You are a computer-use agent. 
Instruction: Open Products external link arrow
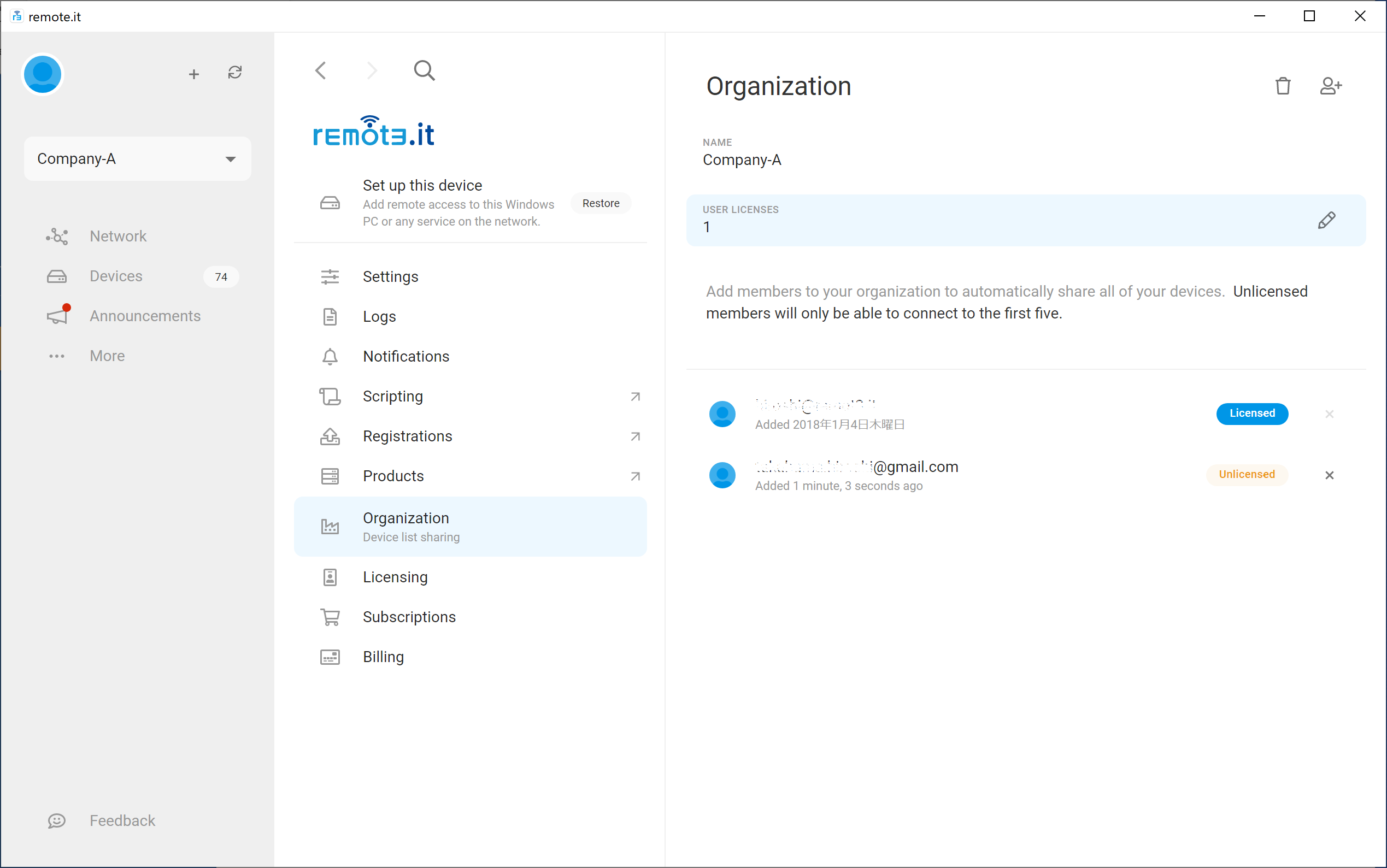tap(634, 476)
